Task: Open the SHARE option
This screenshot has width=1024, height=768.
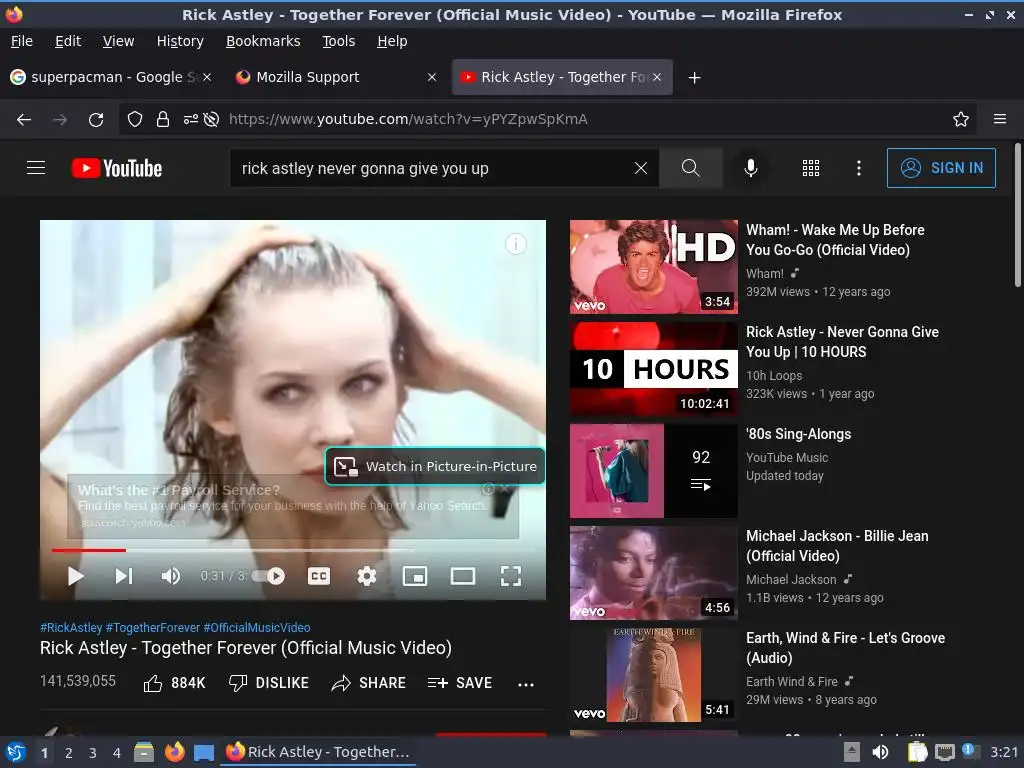Action: (x=368, y=683)
